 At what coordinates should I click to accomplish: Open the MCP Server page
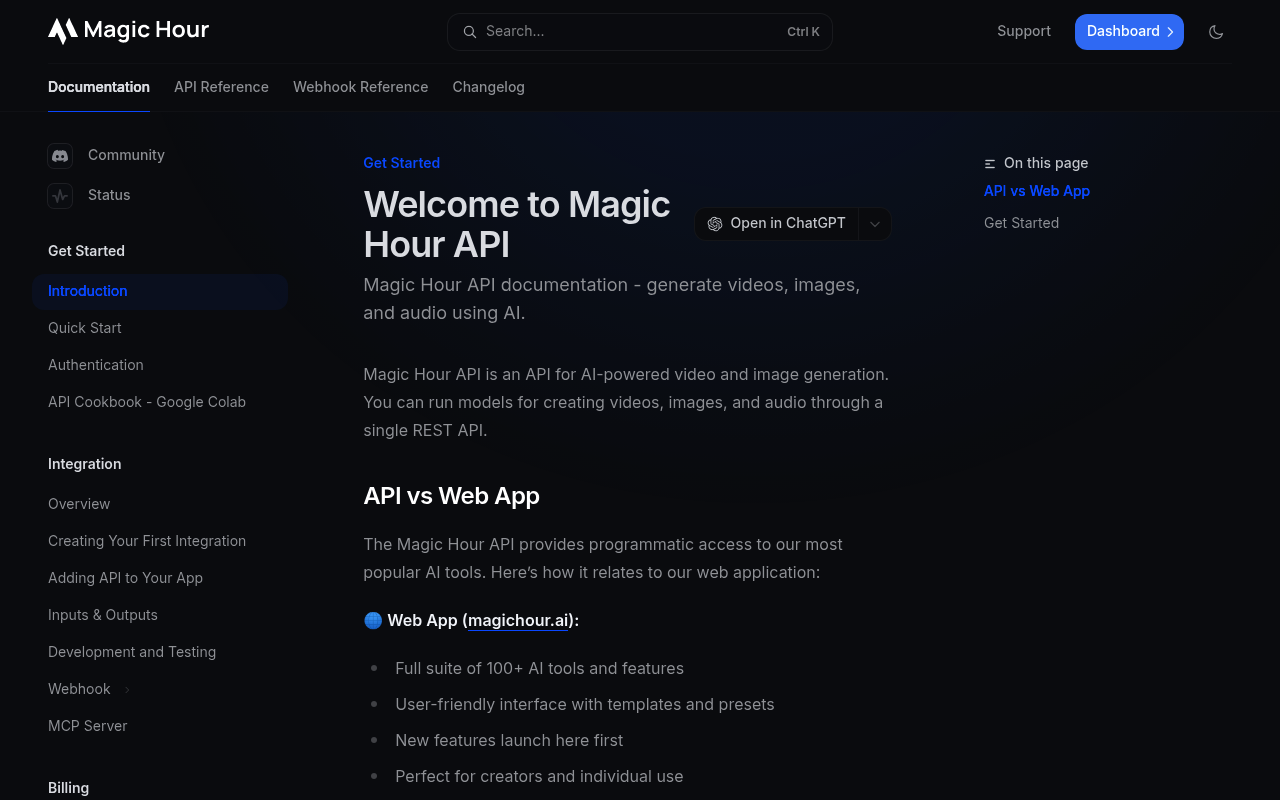tap(88, 726)
